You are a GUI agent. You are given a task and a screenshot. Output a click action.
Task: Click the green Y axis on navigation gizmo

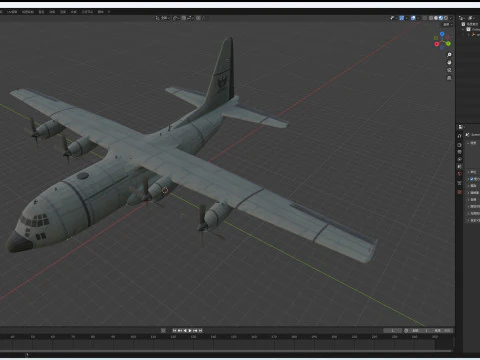point(448,44)
